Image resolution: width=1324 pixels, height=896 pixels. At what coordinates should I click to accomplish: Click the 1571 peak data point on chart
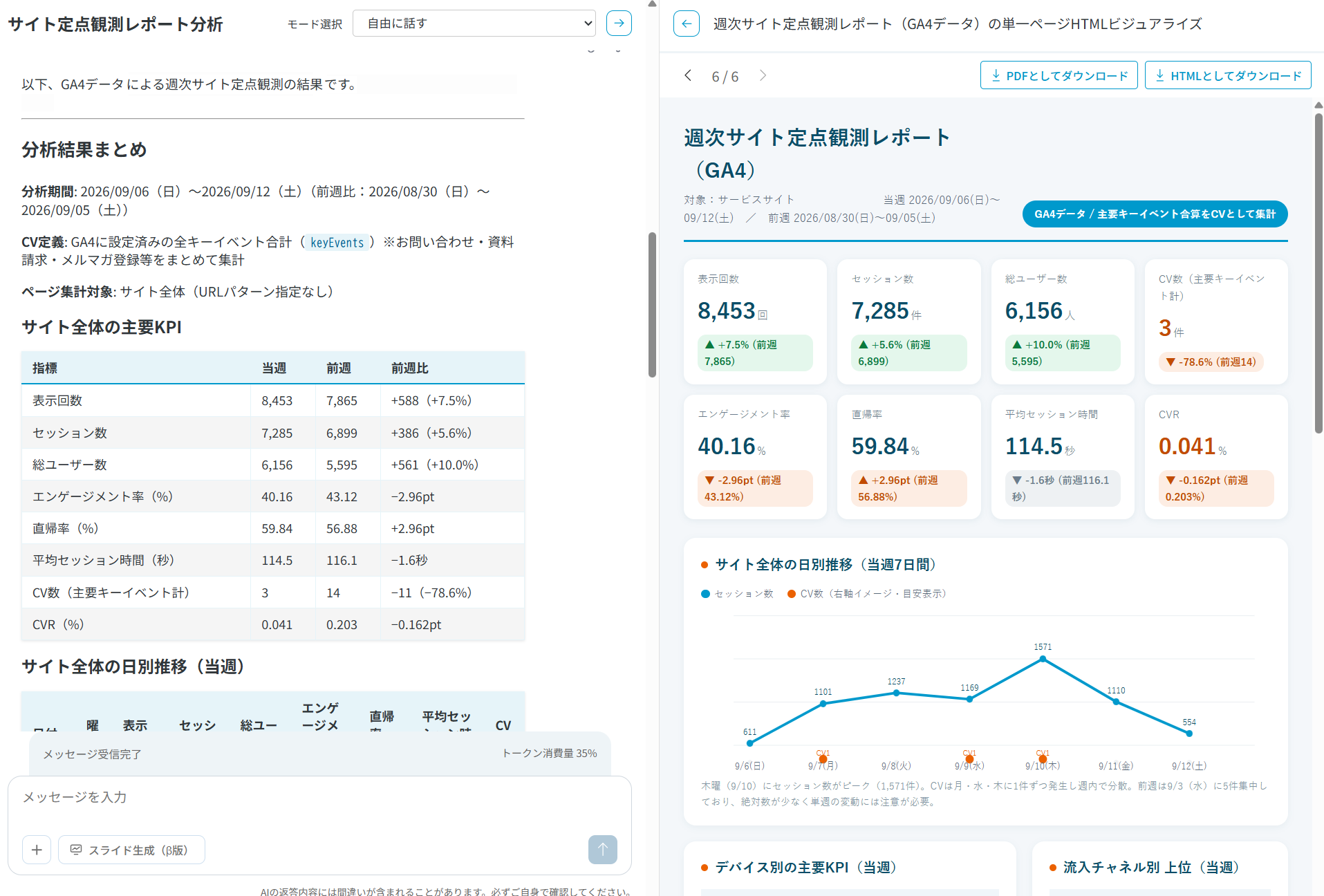1043,659
